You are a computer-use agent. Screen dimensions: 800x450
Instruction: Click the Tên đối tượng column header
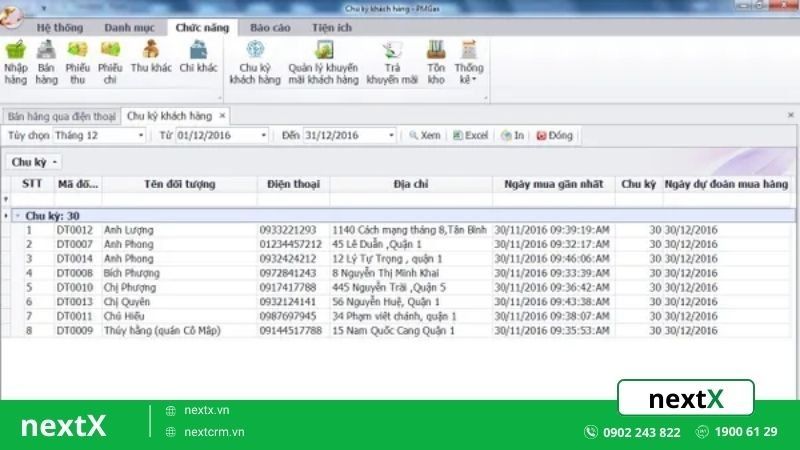(x=179, y=184)
